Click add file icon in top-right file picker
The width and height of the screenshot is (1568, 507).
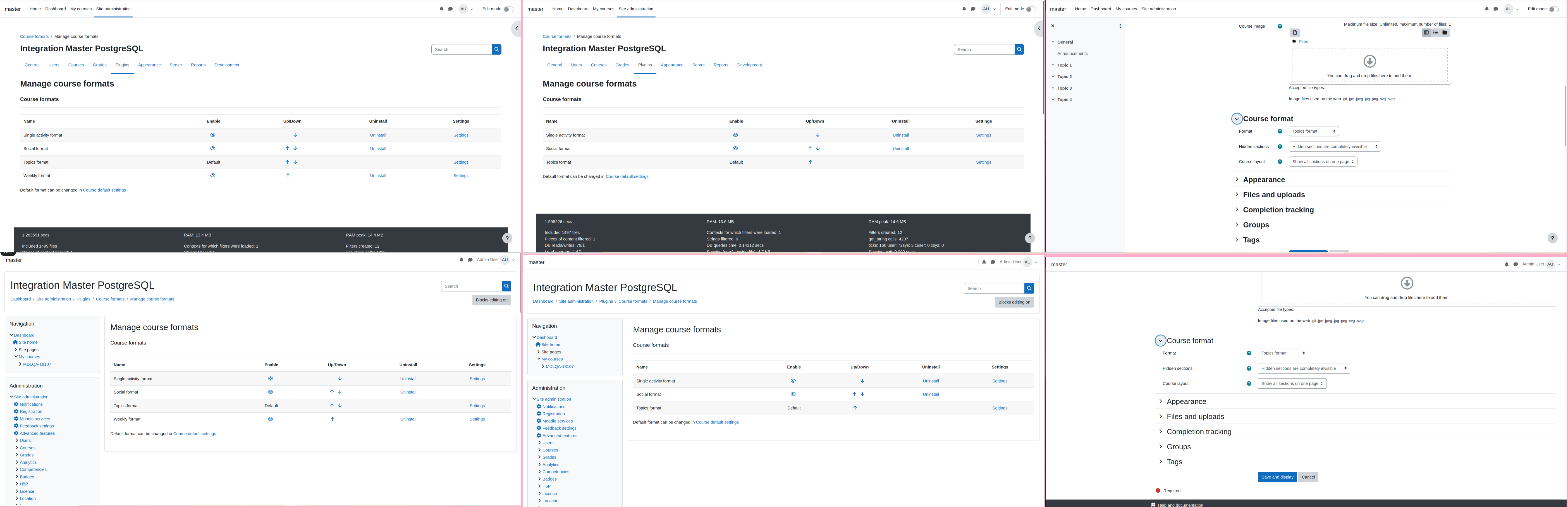tap(1295, 33)
